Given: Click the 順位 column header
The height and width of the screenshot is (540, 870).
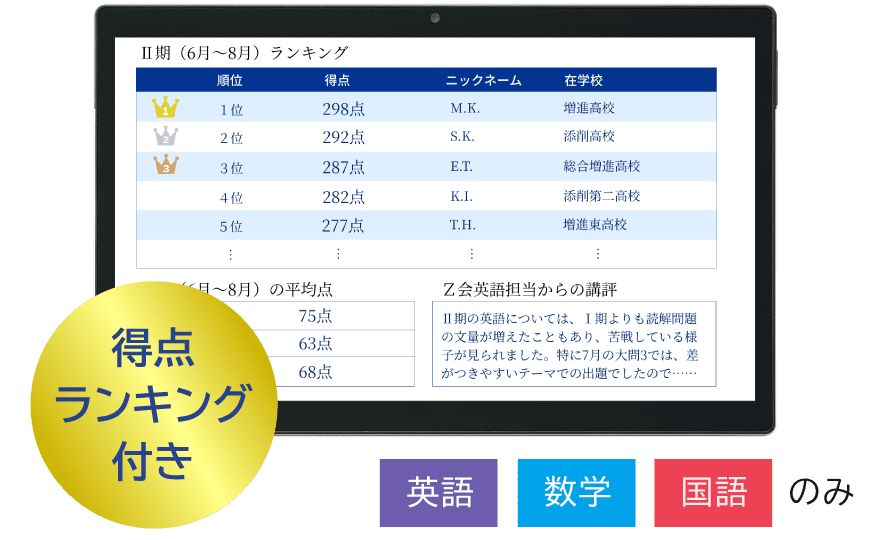Looking at the screenshot, I should (230, 80).
